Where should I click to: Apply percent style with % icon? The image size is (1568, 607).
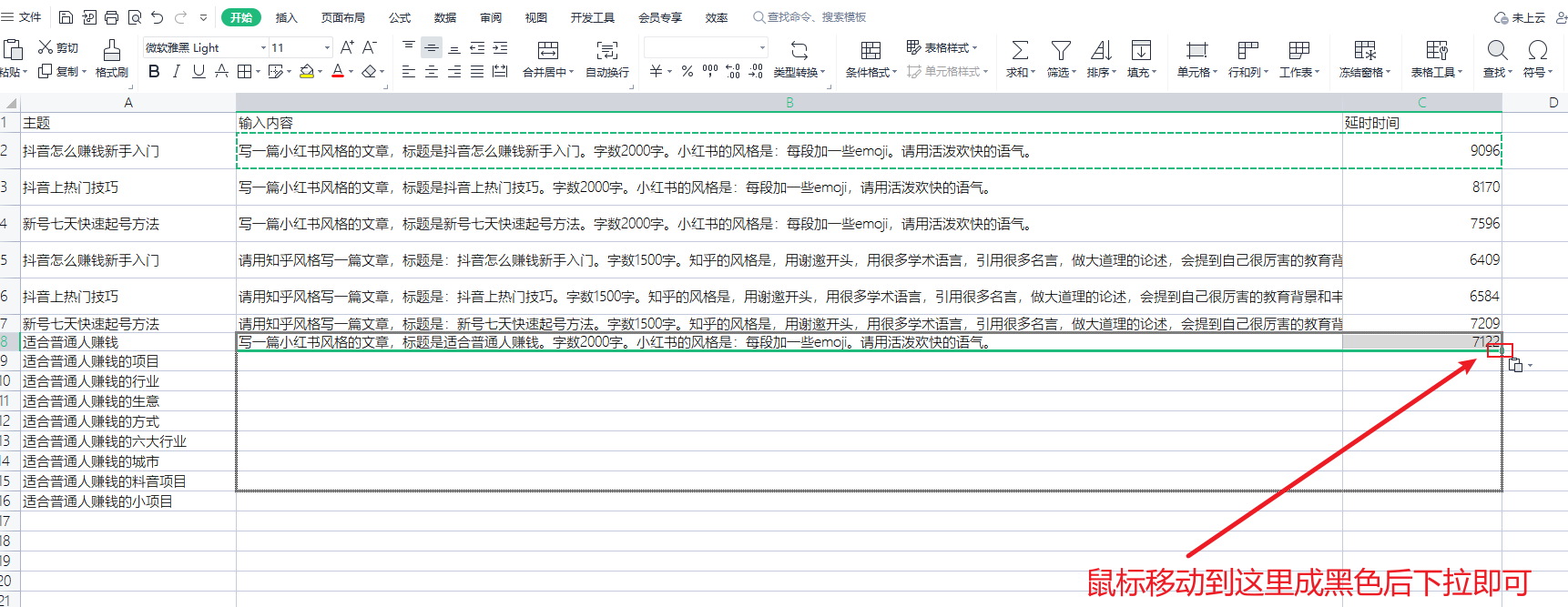tap(687, 71)
